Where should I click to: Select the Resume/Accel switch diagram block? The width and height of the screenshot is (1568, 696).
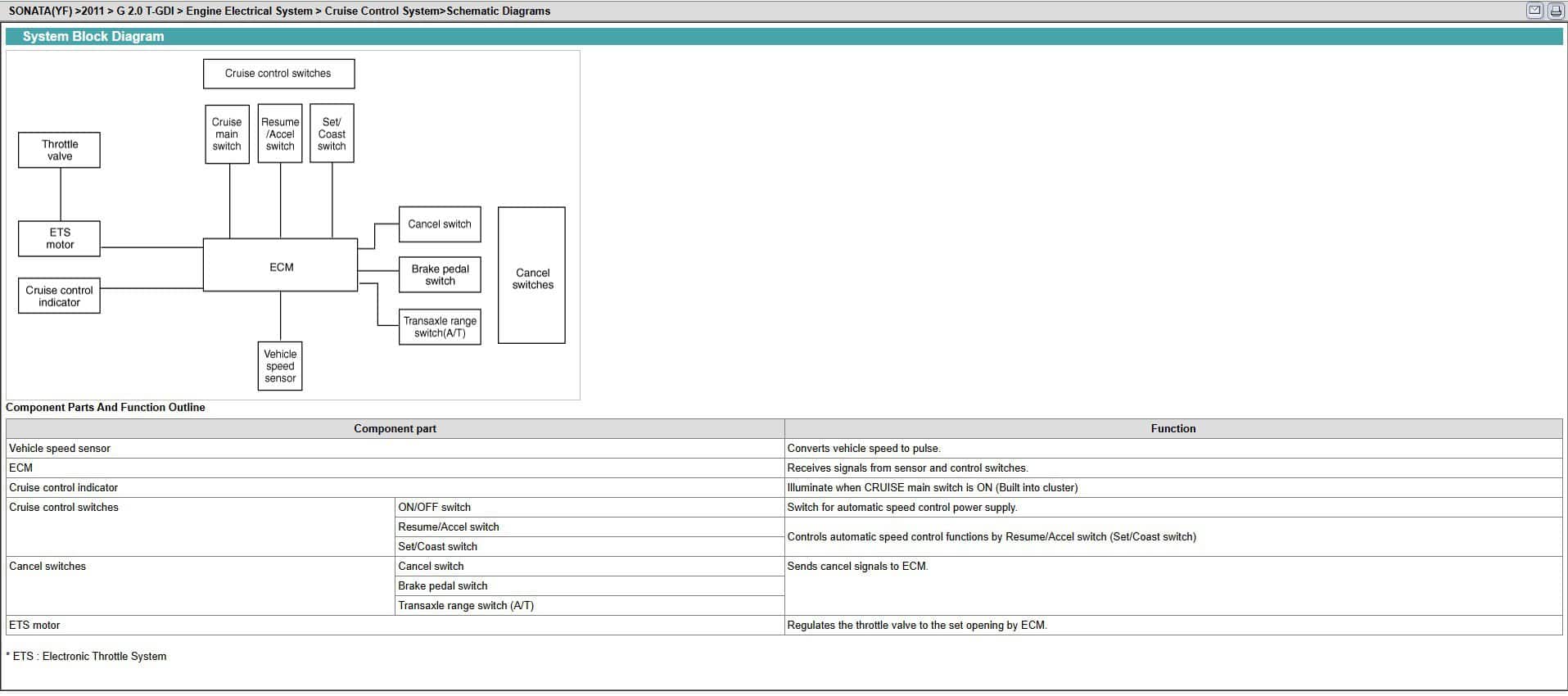[280, 133]
